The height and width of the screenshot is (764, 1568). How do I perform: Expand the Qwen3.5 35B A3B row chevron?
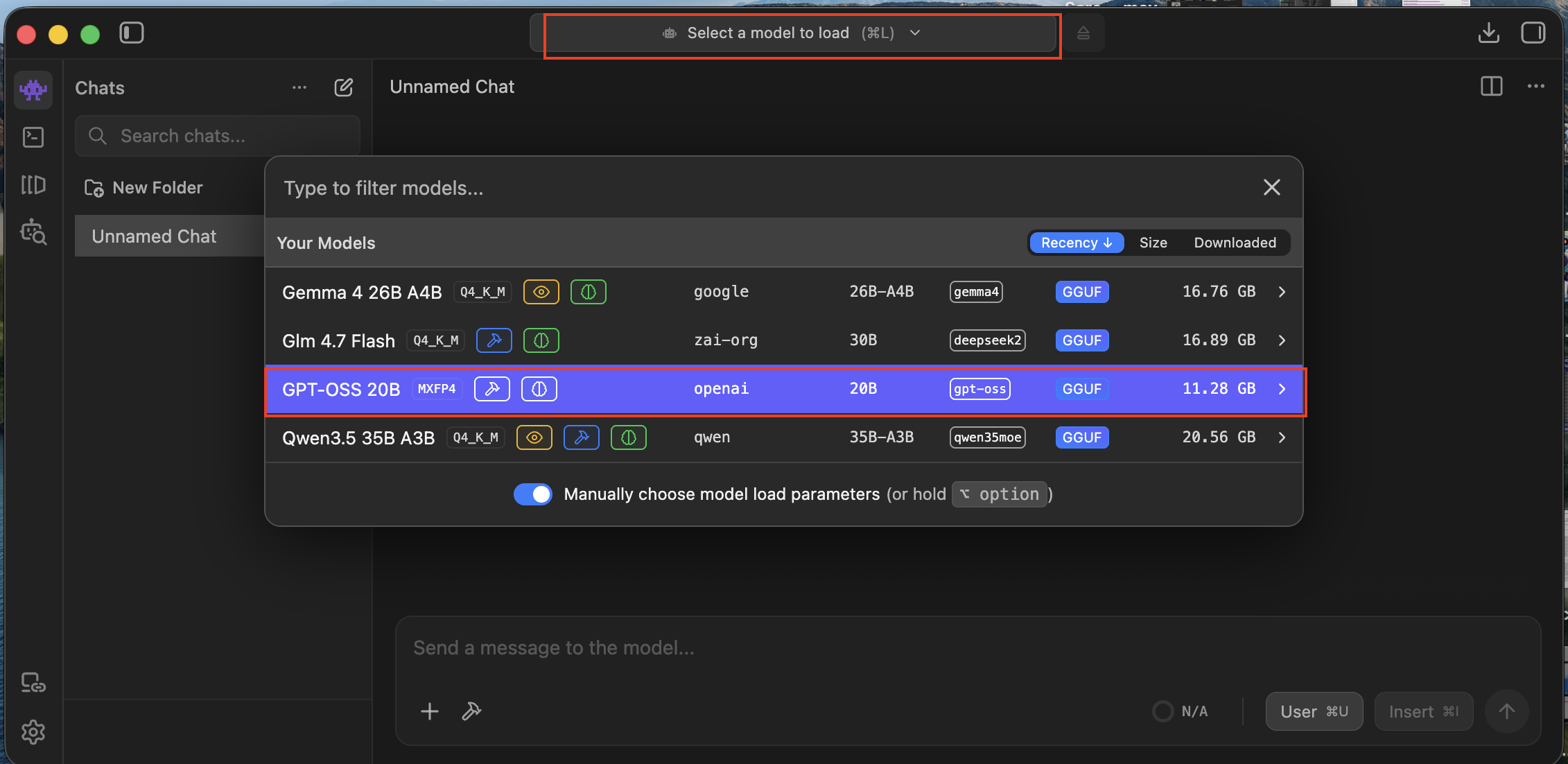(x=1282, y=437)
